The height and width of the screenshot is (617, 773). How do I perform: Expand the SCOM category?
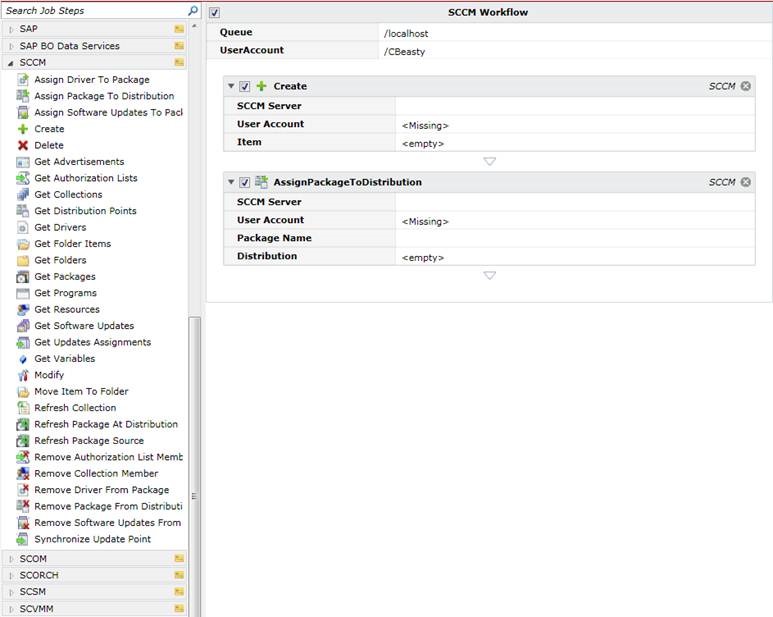11,559
